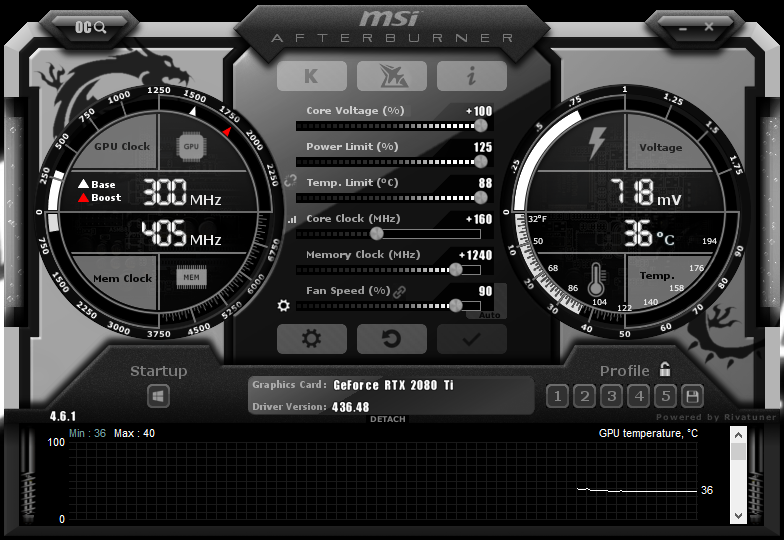Open fan speed gear settings icon
Image resolution: width=784 pixels, height=540 pixels.
click(x=284, y=306)
